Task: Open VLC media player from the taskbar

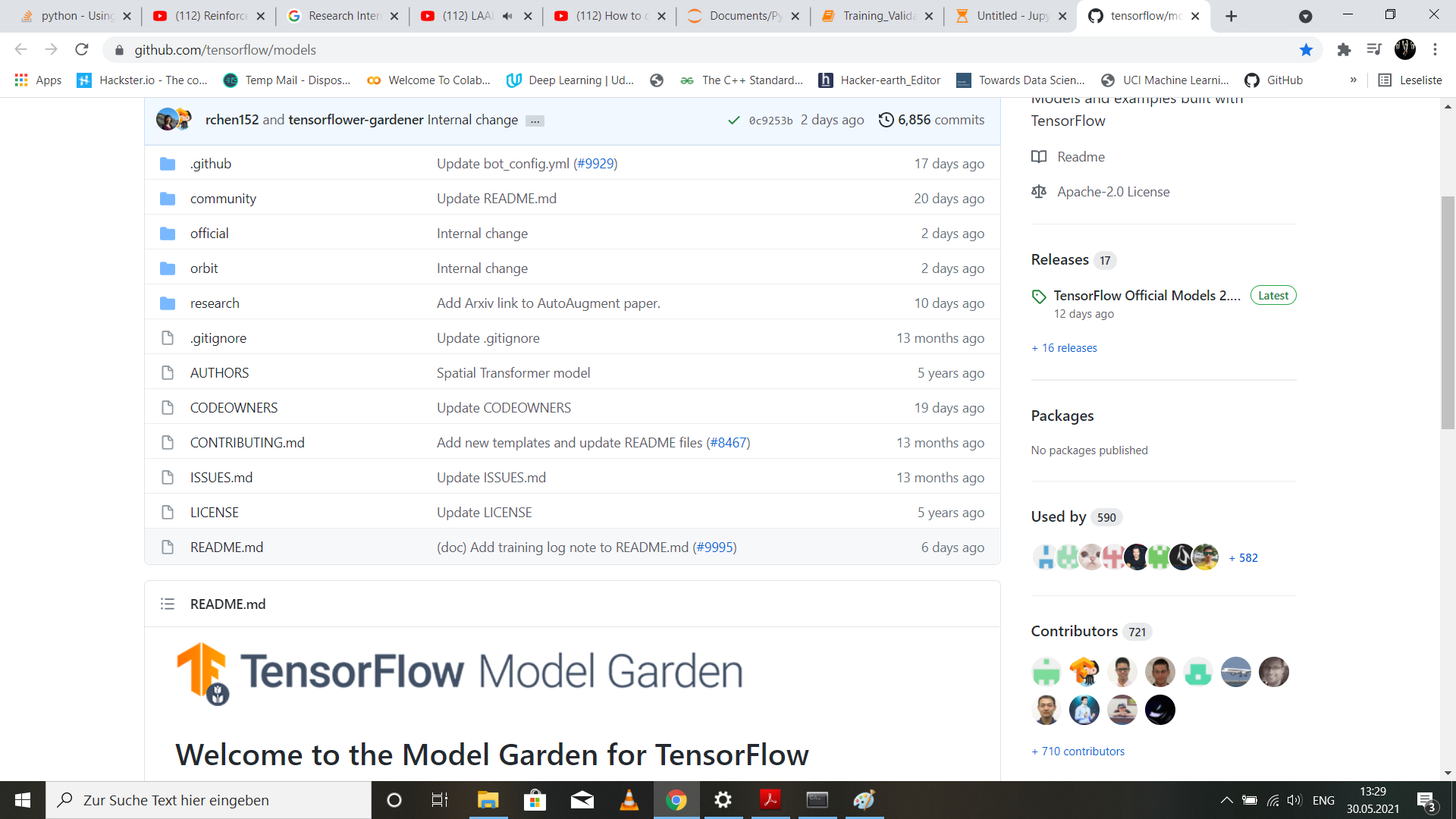Action: (629, 800)
